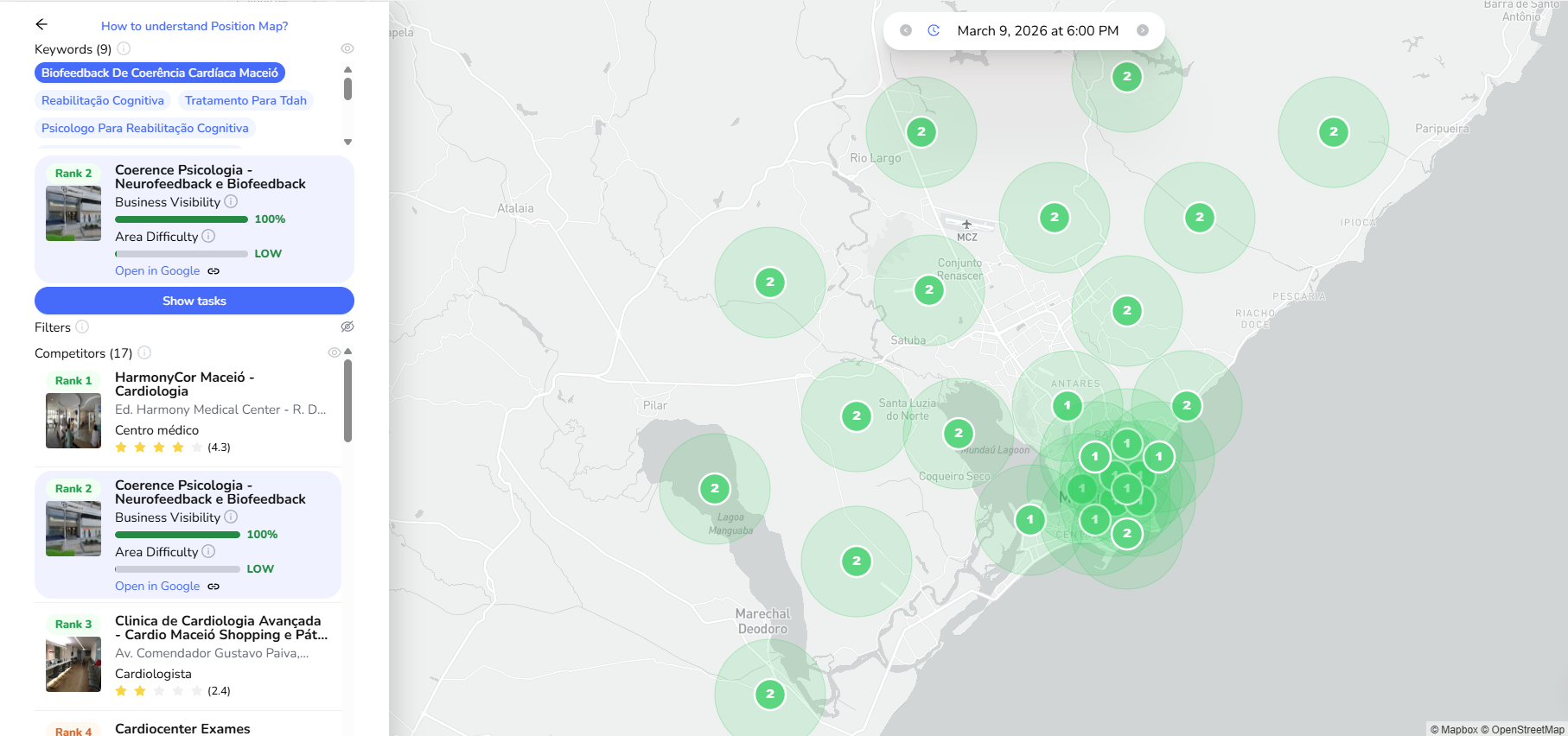Select Clinica de Cardiologia Avançada competitor name
This screenshot has width=1568, height=736.
pyautogui.click(x=221, y=627)
